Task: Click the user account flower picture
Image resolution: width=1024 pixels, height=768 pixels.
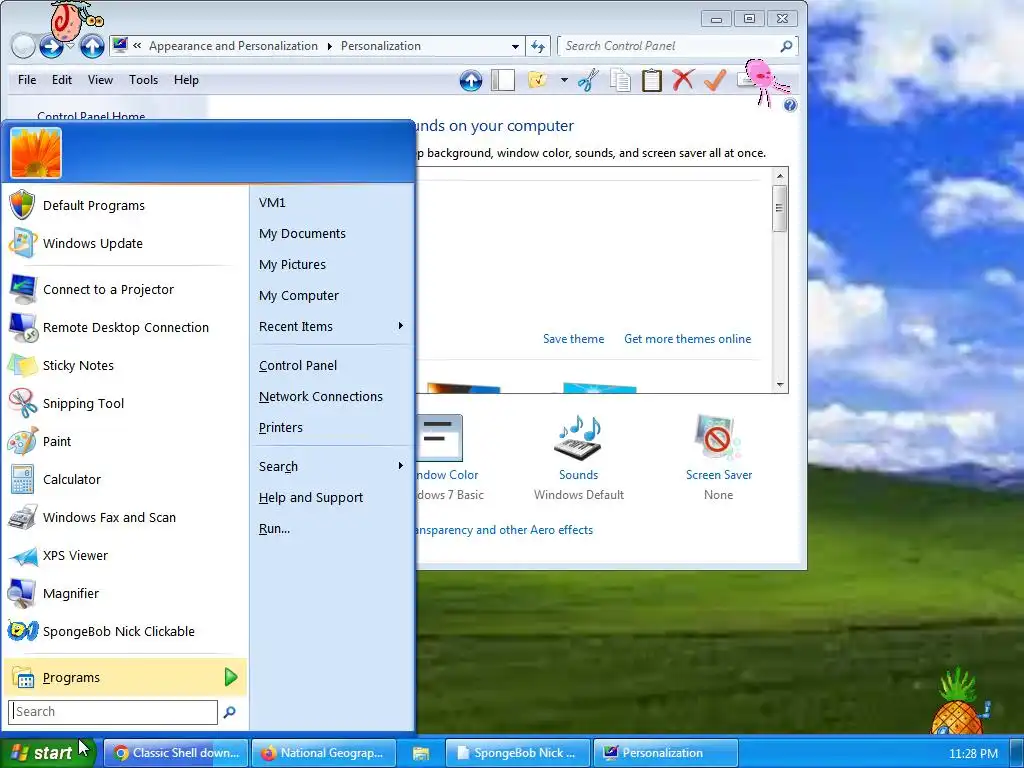Action: (36, 153)
